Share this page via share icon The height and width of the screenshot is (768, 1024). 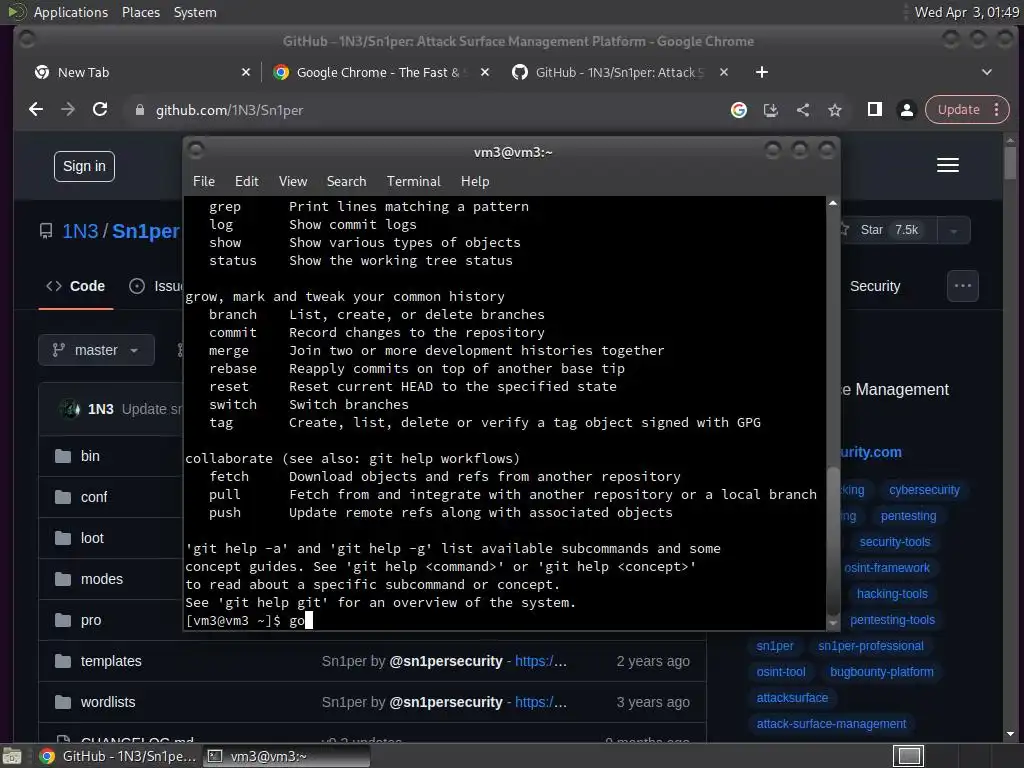[803, 110]
